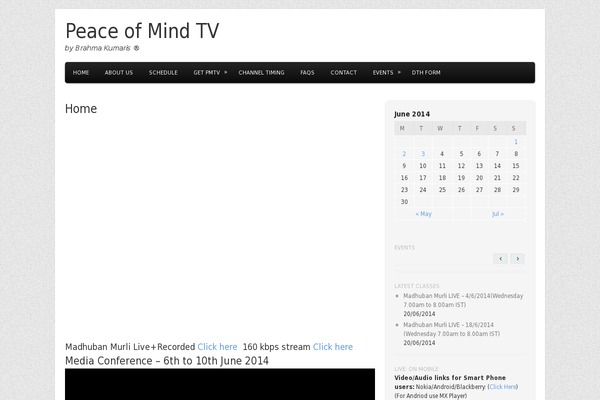Click the 'by Brahma Kumaris' tagline
Screen dimensions: 600x400
pyautogui.click(x=102, y=48)
